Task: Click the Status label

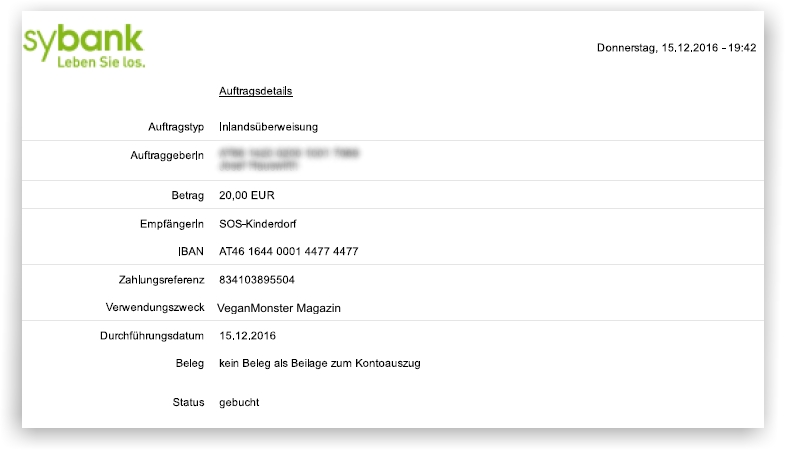Action: point(188,402)
